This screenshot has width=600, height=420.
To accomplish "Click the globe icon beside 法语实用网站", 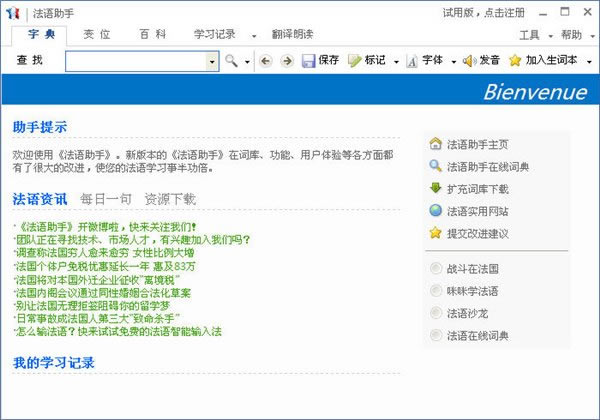I will pos(435,210).
